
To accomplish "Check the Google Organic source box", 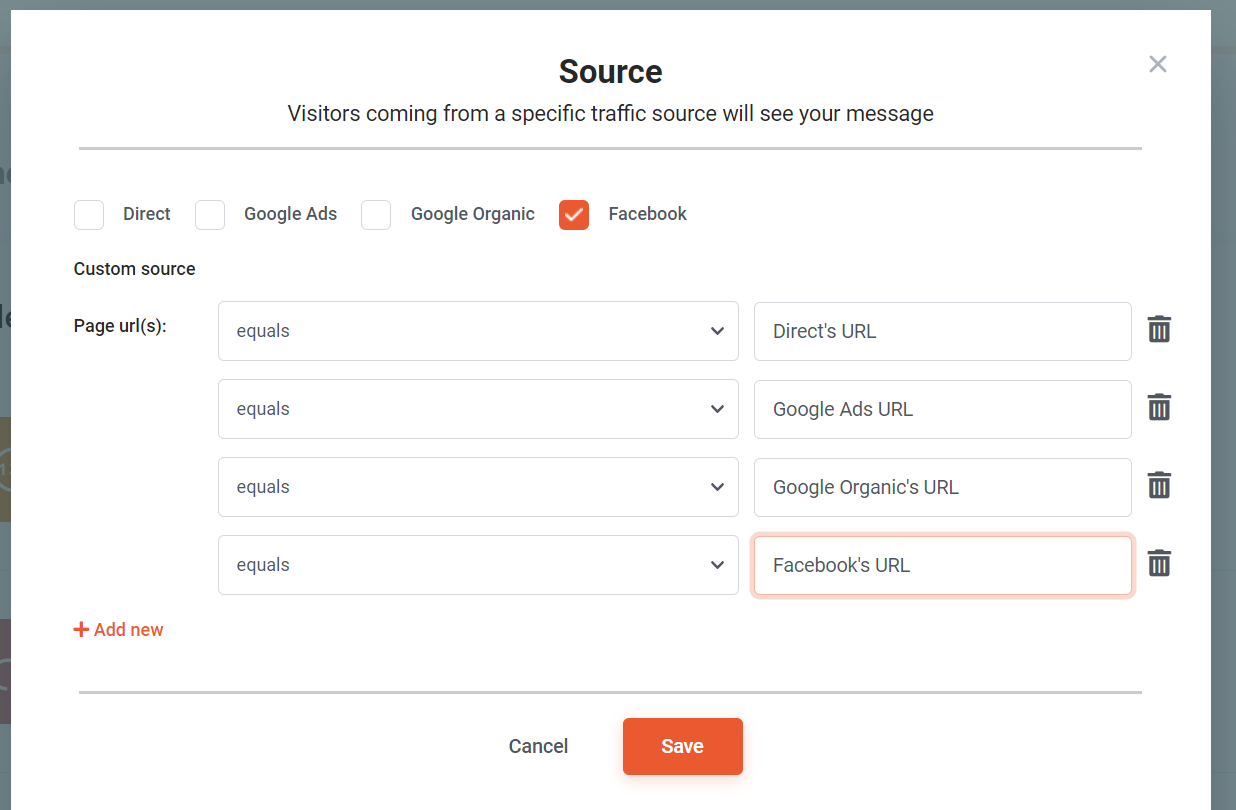I will 376,214.
